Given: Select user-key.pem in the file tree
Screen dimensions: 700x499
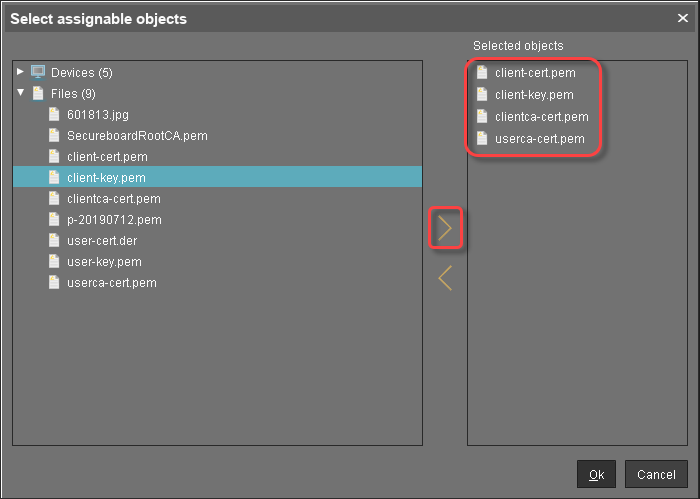Looking at the screenshot, I should 104,262.
